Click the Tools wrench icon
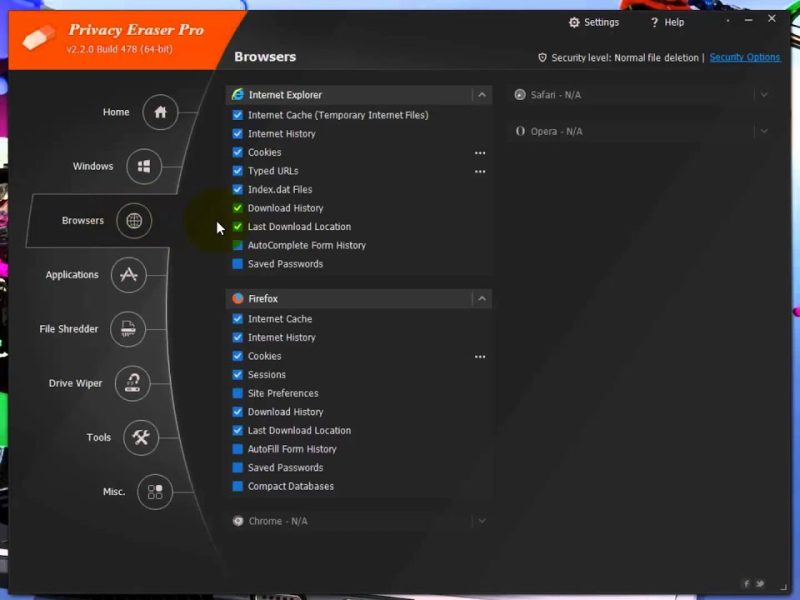The height and width of the screenshot is (600, 800). [141, 437]
